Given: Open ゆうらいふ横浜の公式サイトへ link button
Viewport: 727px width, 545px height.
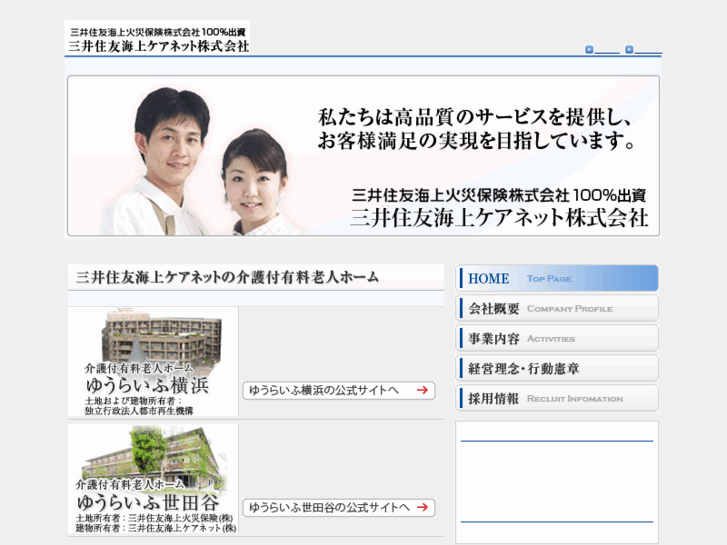Looking at the screenshot, I should pos(339,390).
